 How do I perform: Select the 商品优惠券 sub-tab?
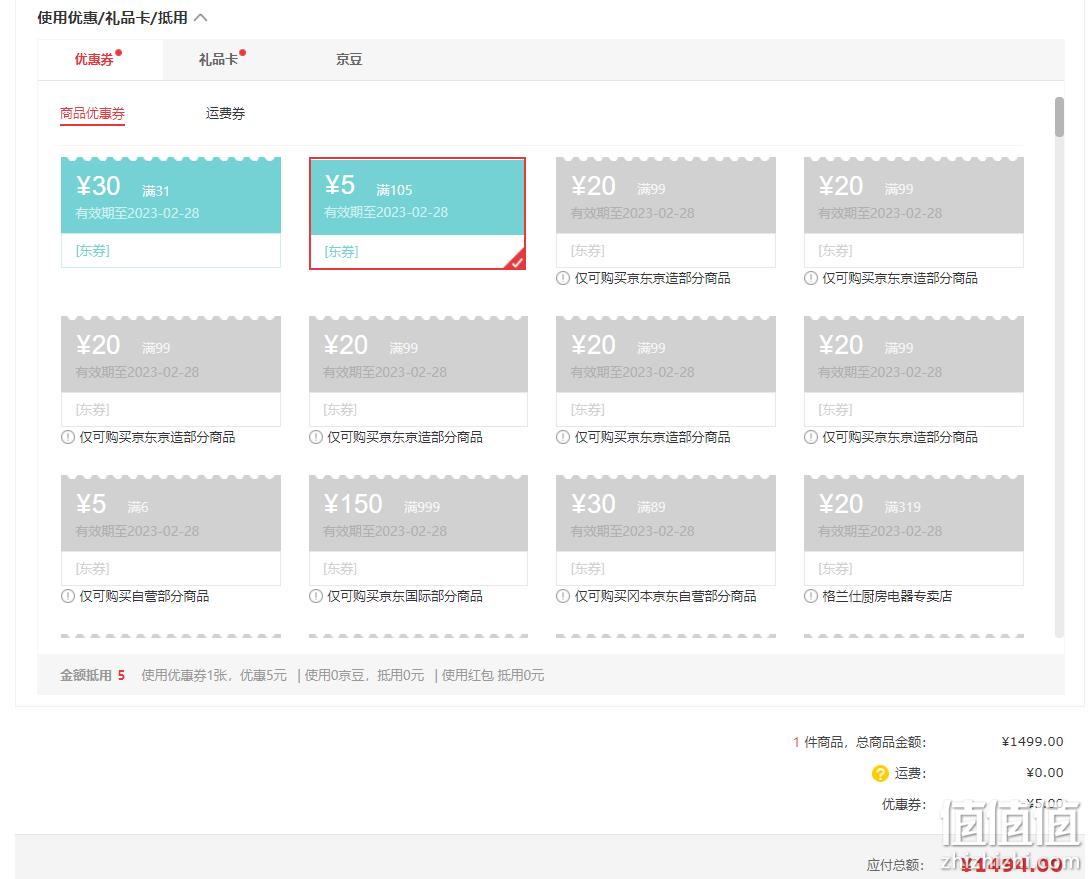(x=92, y=113)
